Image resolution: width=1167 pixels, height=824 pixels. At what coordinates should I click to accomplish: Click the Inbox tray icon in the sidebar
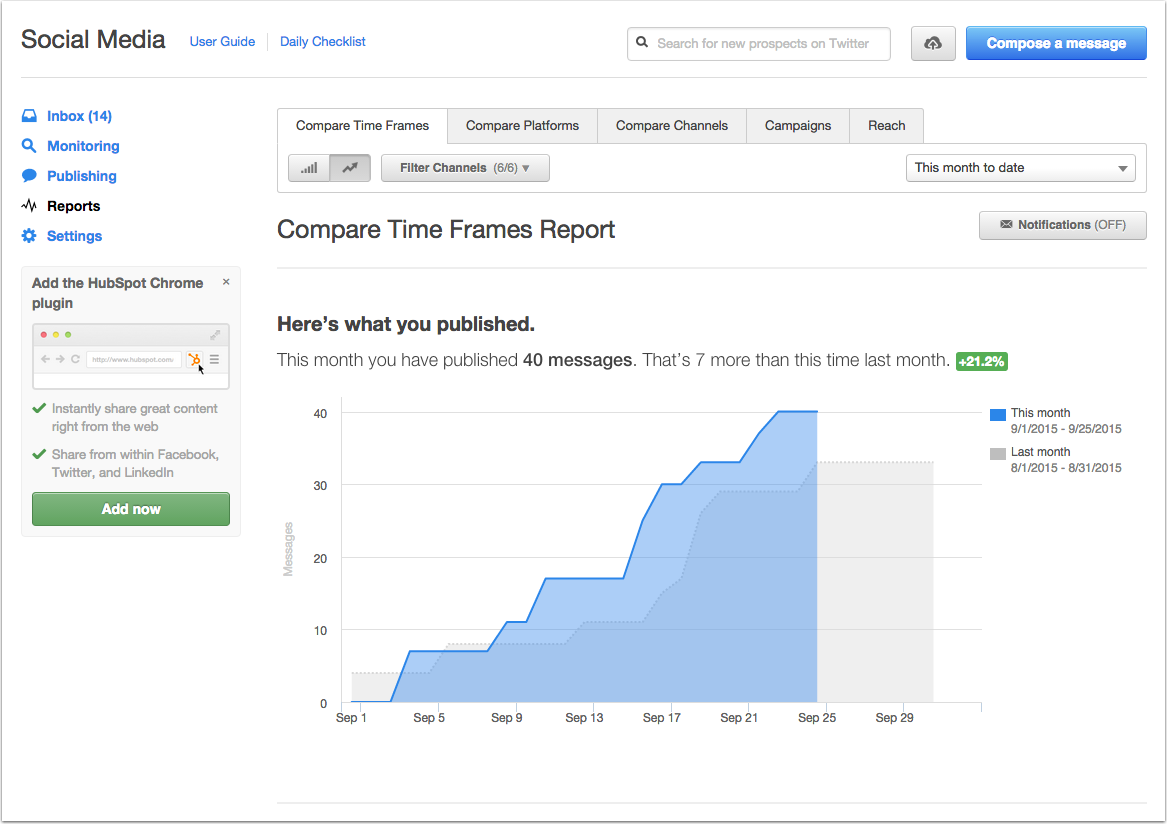point(29,116)
